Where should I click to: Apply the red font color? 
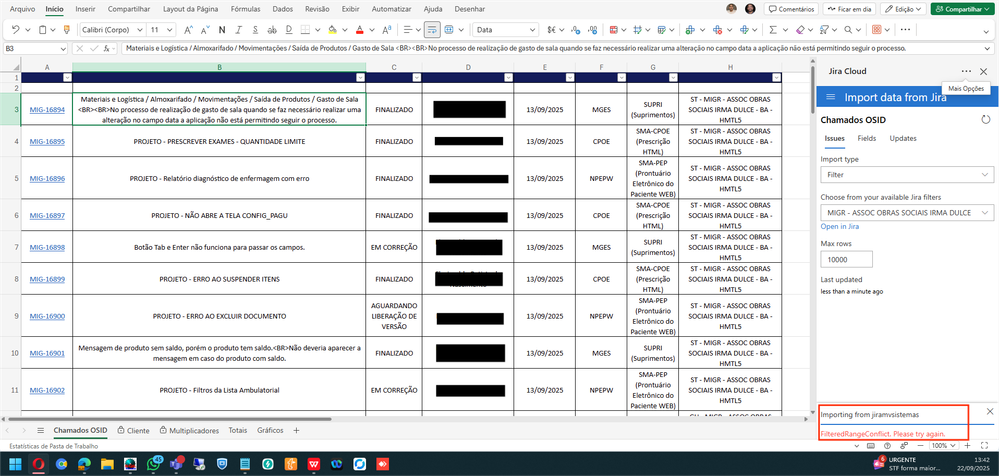359,29
